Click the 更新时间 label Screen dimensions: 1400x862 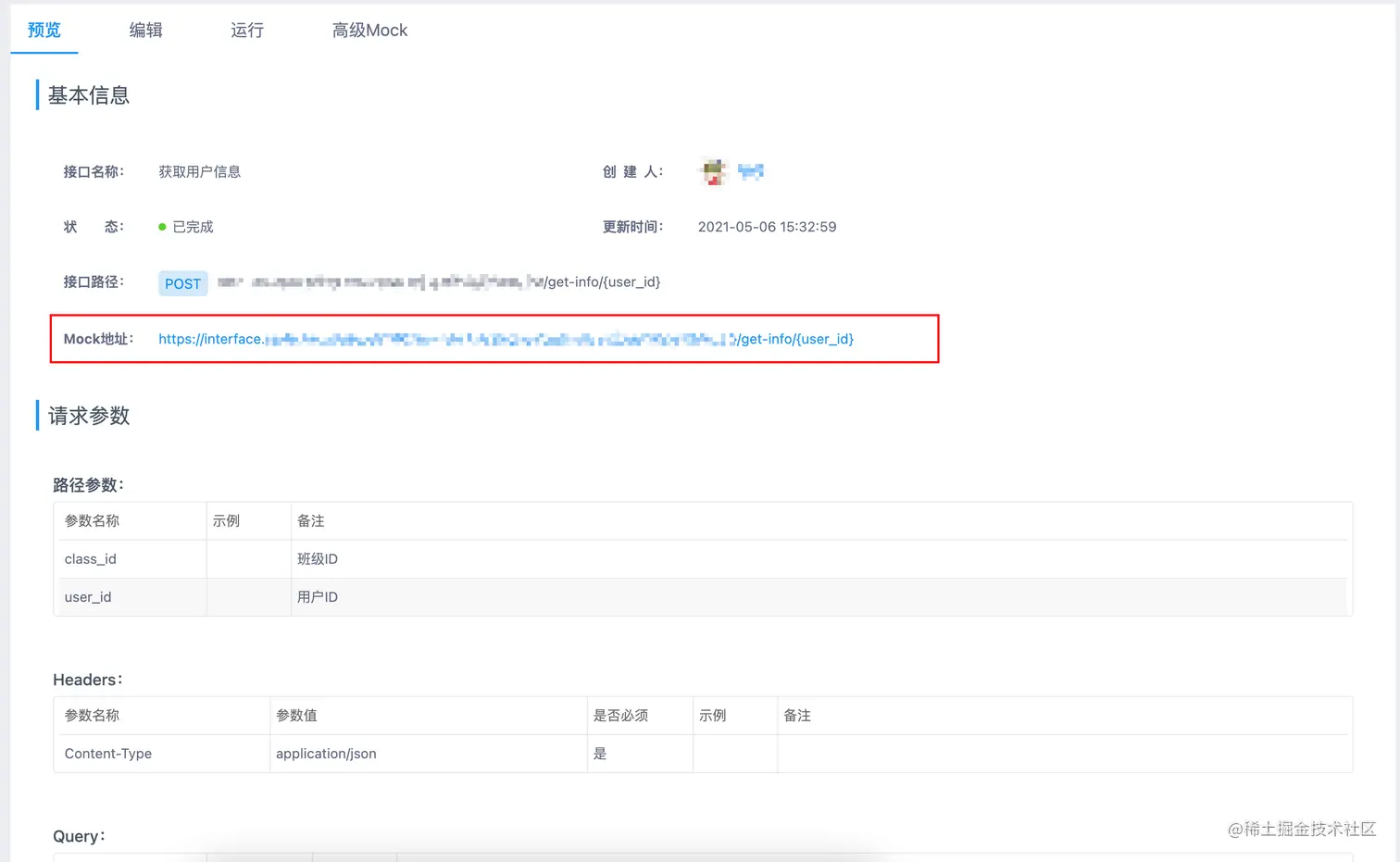pyautogui.click(x=632, y=227)
